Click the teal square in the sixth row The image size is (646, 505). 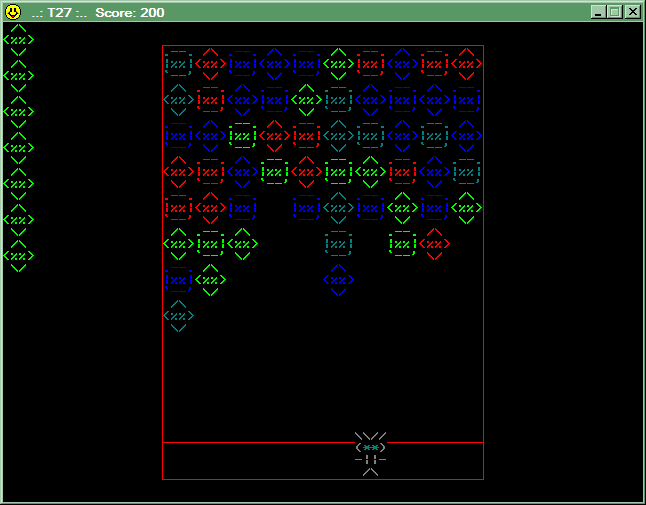(x=338, y=243)
